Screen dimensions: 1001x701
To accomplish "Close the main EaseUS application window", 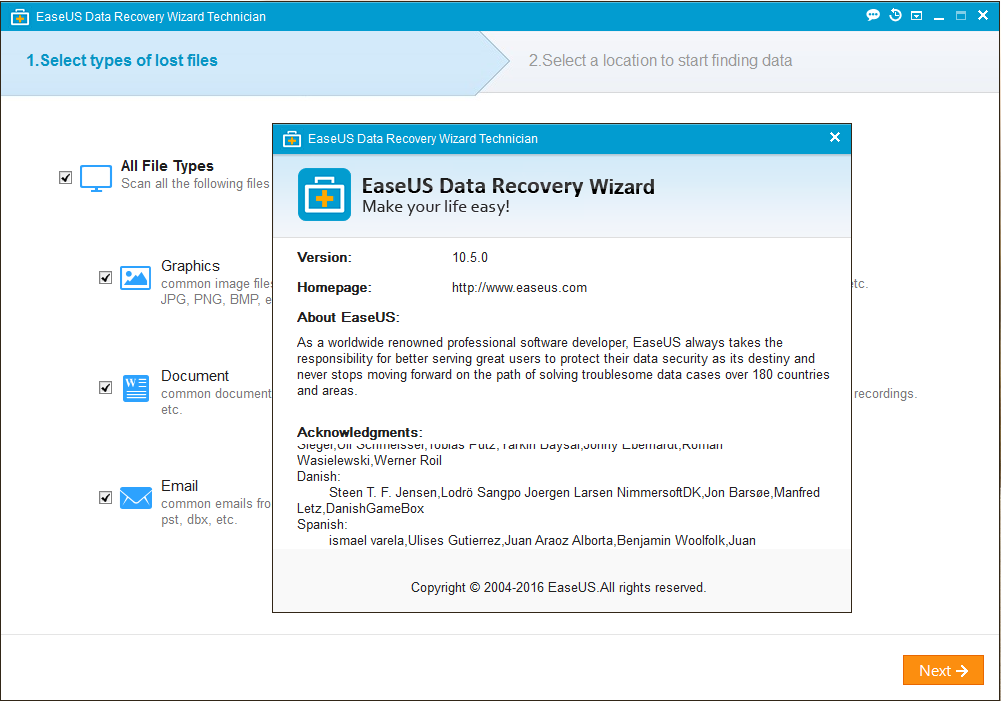I will tap(983, 15).
